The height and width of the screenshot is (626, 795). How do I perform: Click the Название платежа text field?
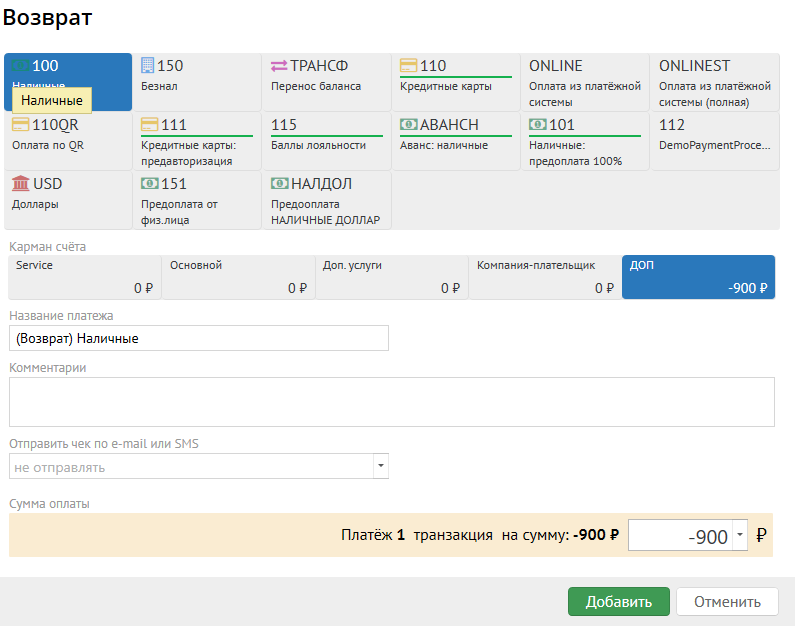(x=199, y=339)
